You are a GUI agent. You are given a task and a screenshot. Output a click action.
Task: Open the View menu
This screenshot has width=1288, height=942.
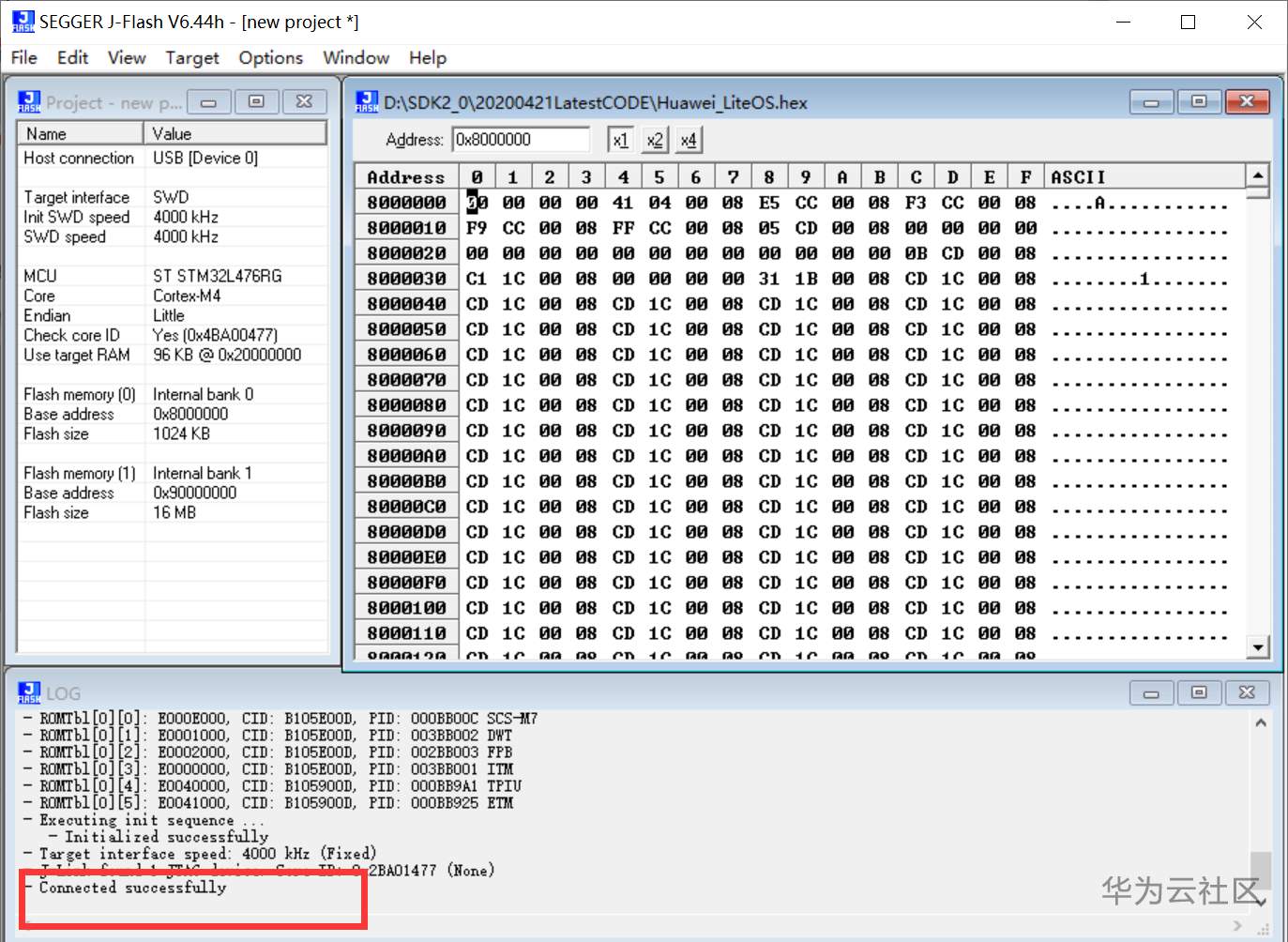[x=127, y=58]
